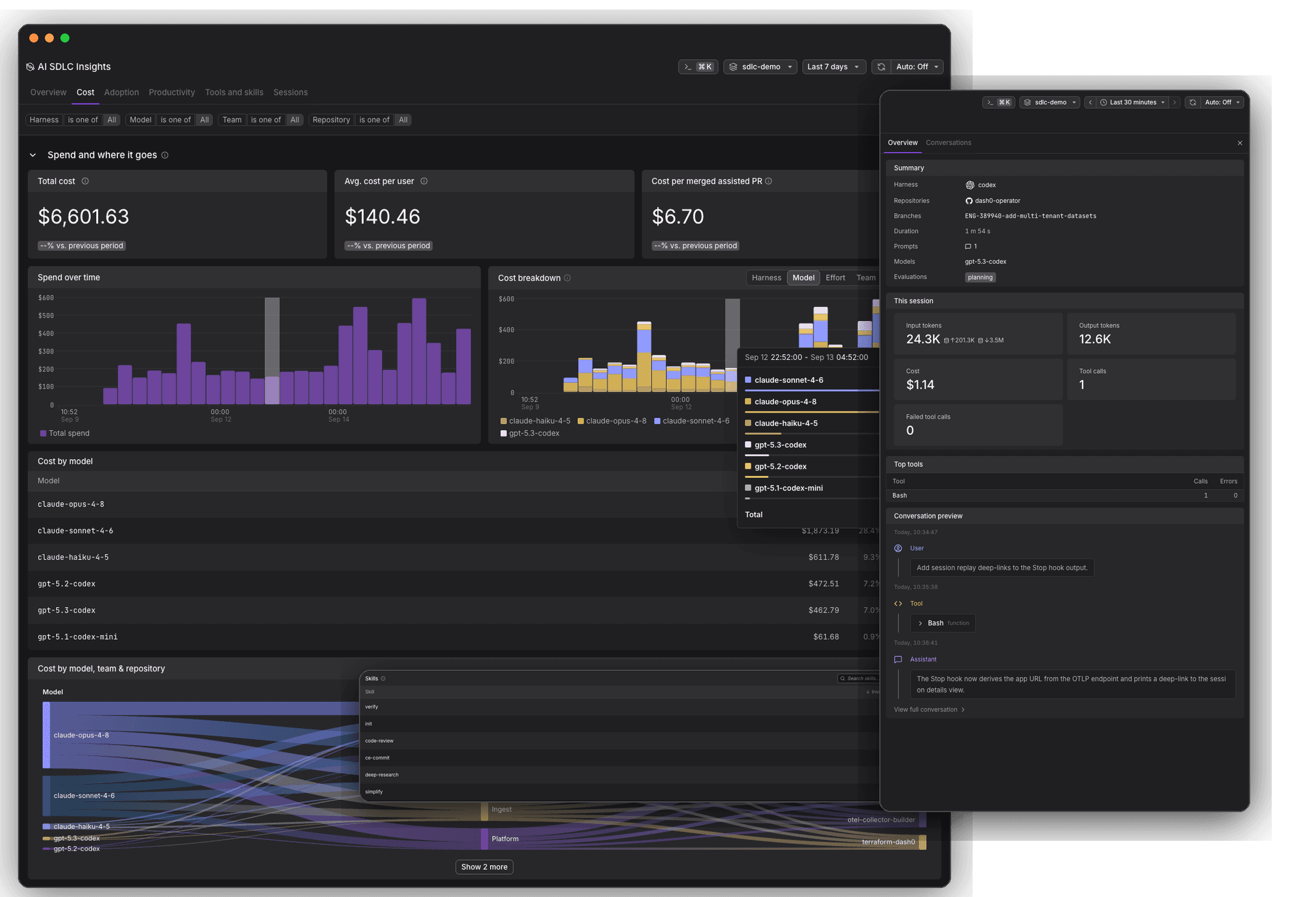Click View full conversation link

(x=929, y=710)
